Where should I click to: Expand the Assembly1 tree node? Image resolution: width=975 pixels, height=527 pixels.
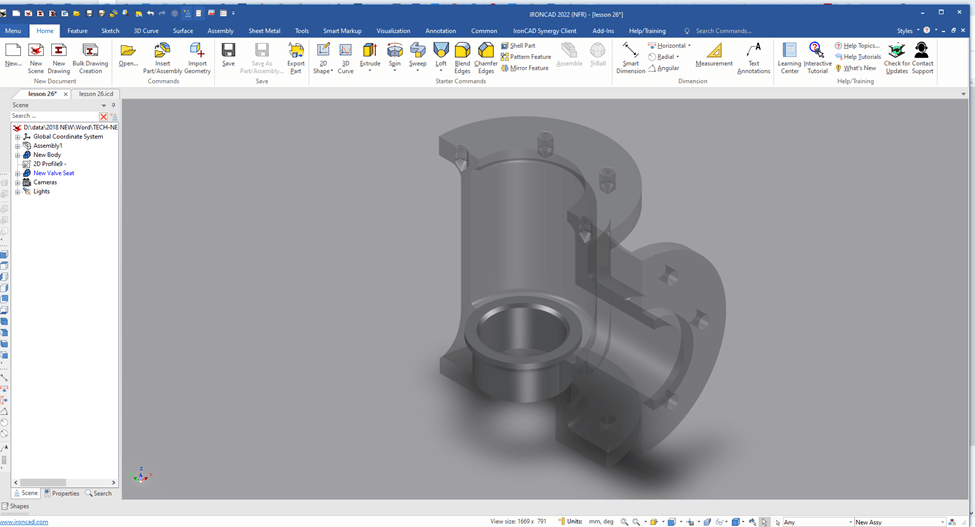(17, 146)
